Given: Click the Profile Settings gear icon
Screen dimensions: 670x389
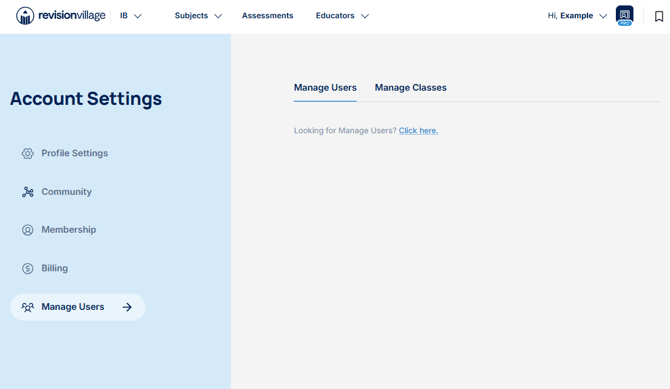Looking at the screenshot, I should [x=28, y=153].
